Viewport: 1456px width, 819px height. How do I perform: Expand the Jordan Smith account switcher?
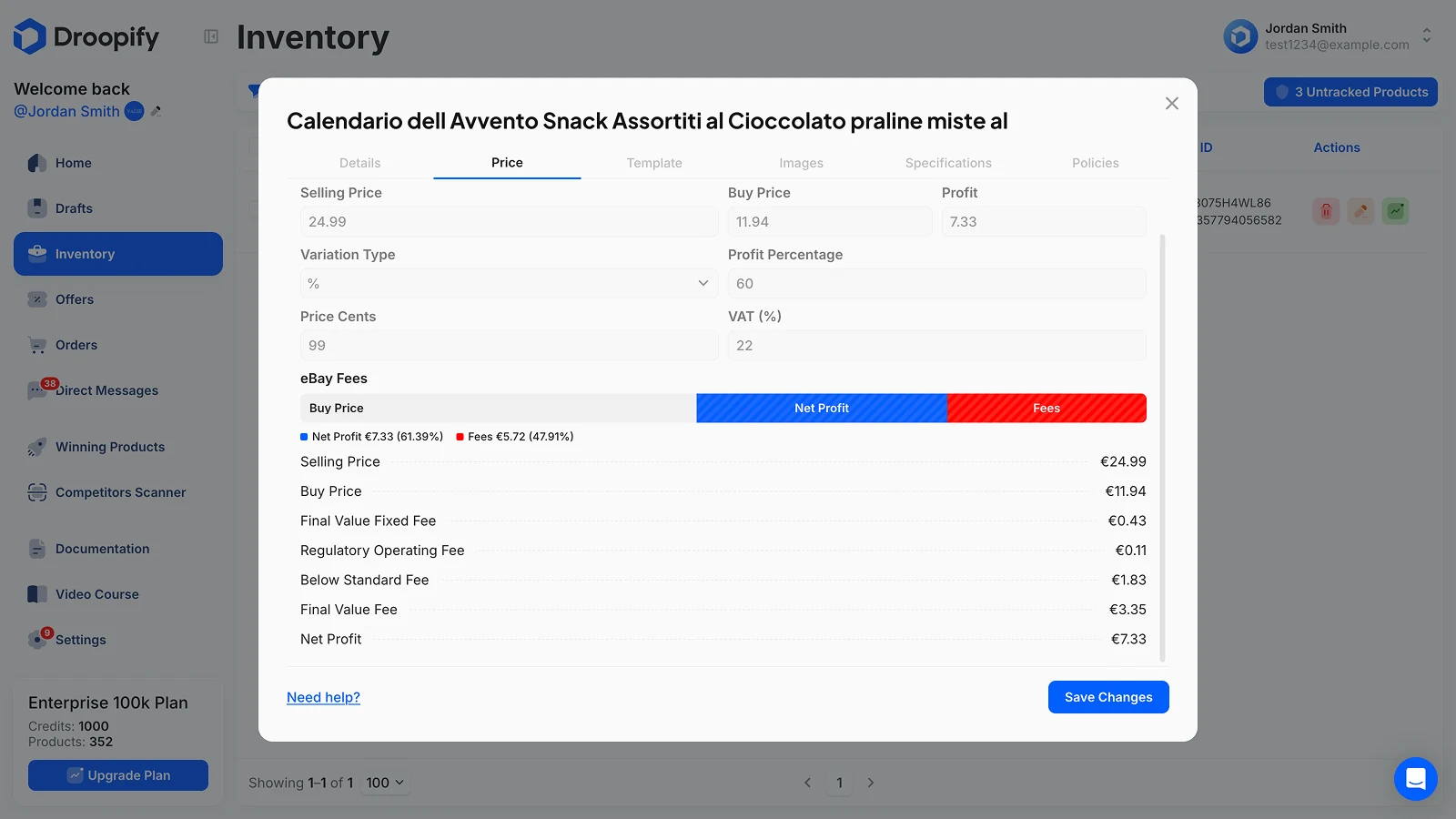[1426, 36]
